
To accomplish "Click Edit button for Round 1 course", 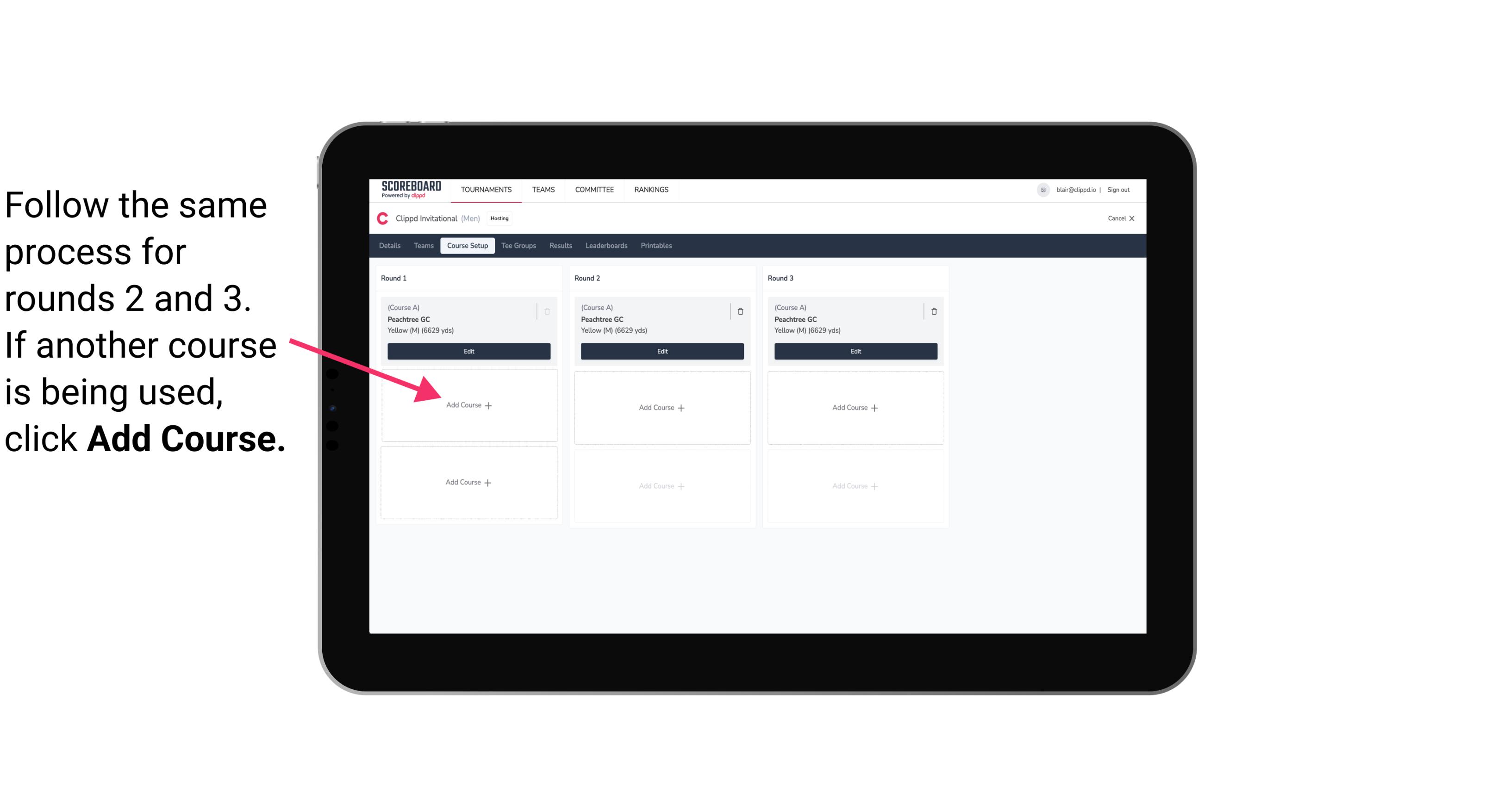I will pyautogui.click(x=467, y=351).
